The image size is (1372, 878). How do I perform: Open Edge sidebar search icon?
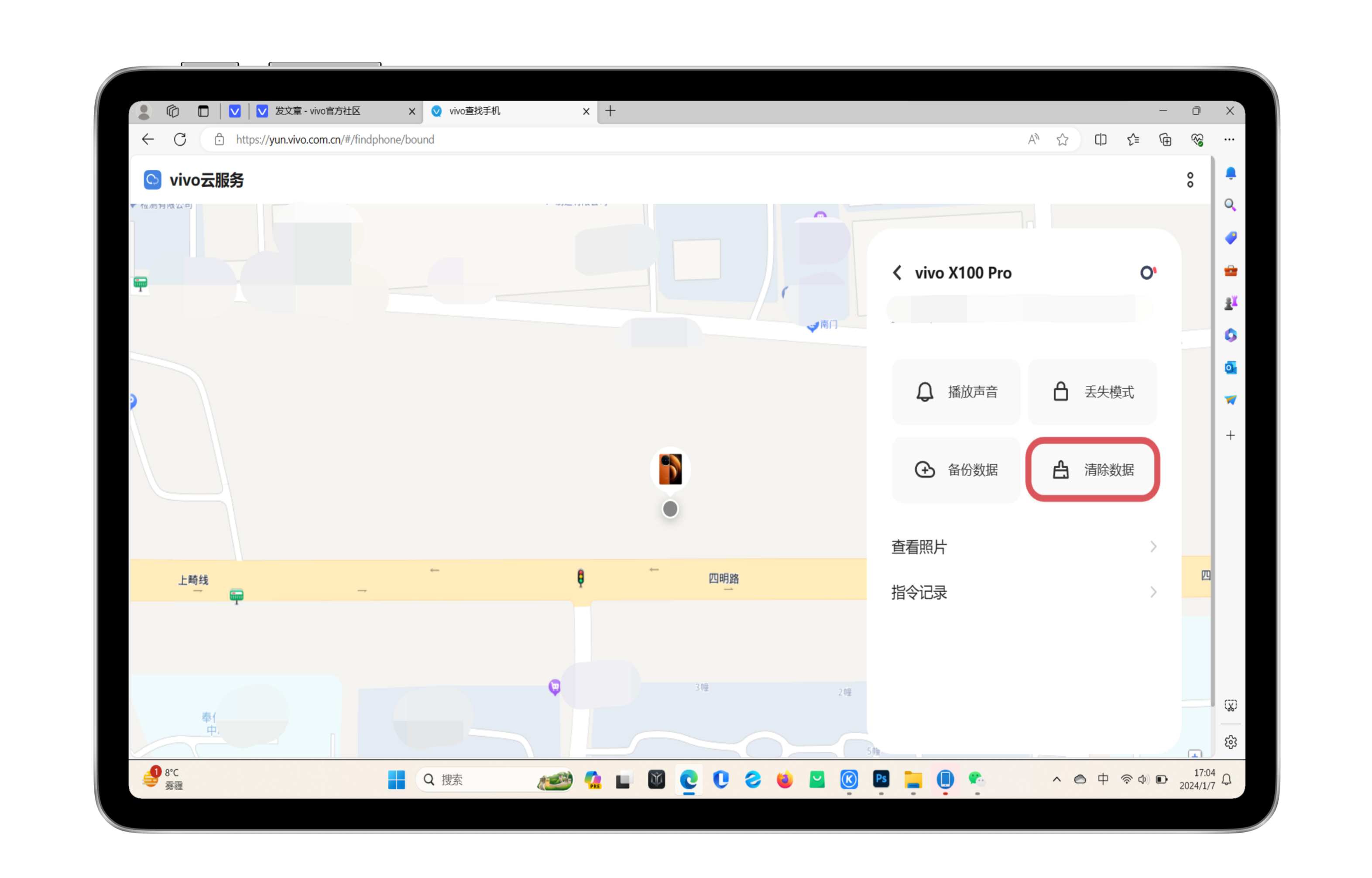tap(1231, 205)
